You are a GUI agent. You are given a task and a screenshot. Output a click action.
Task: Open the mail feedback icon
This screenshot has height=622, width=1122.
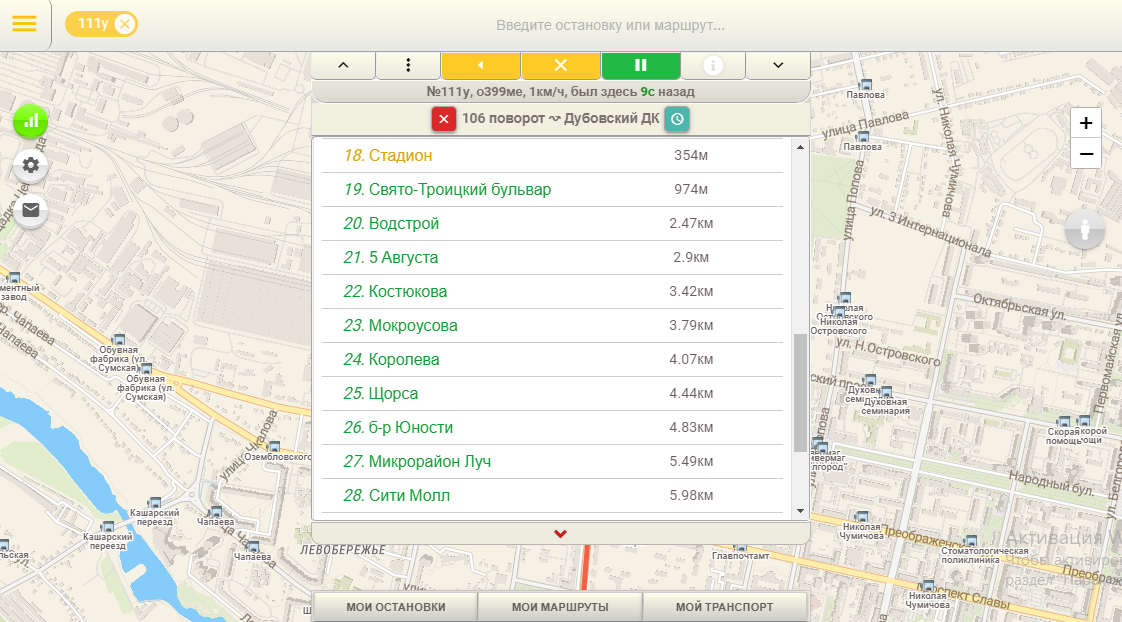[31, 209]
